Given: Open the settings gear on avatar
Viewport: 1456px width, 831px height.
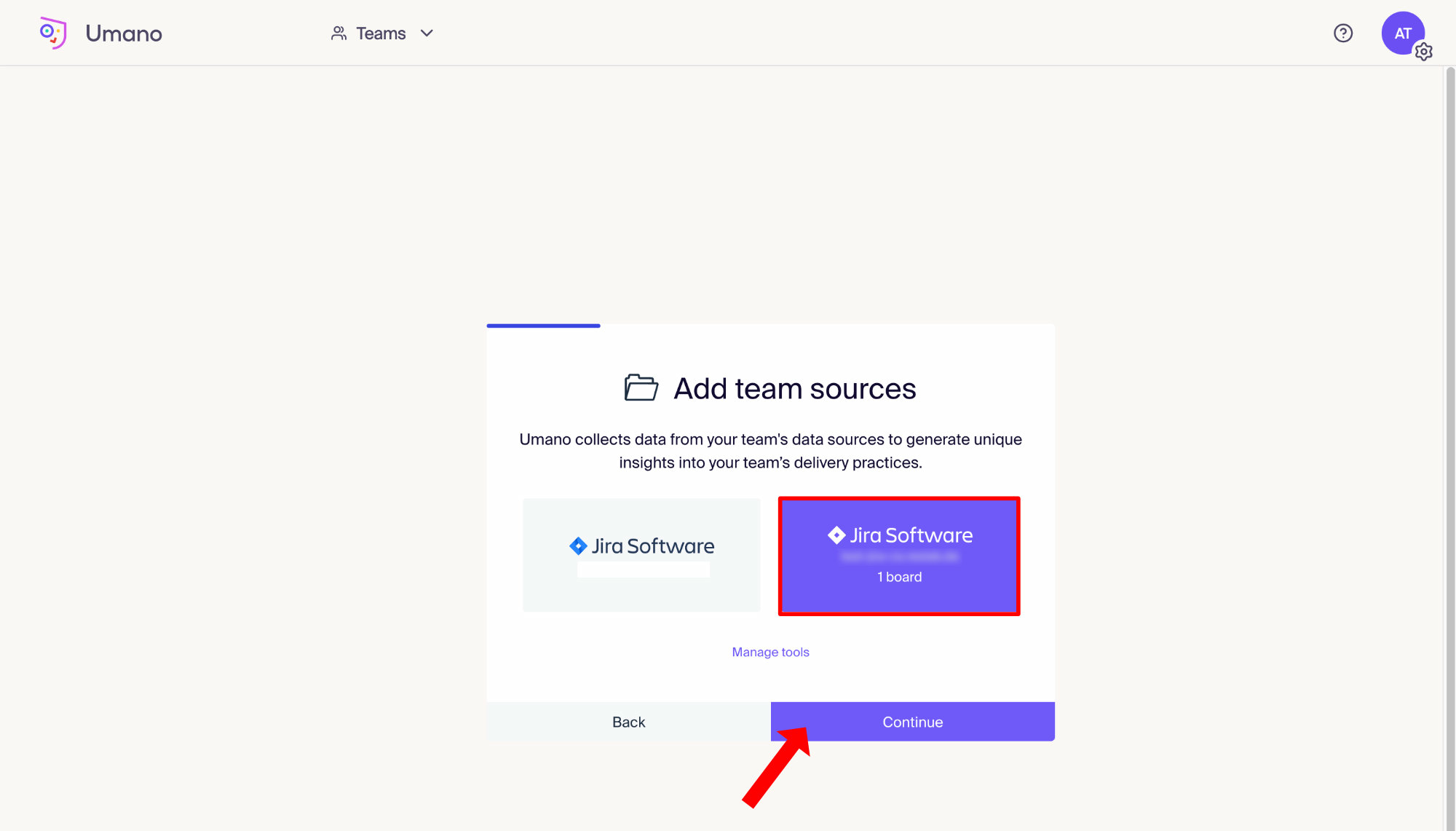Looking at the screenshot, I should [1423, 52].
